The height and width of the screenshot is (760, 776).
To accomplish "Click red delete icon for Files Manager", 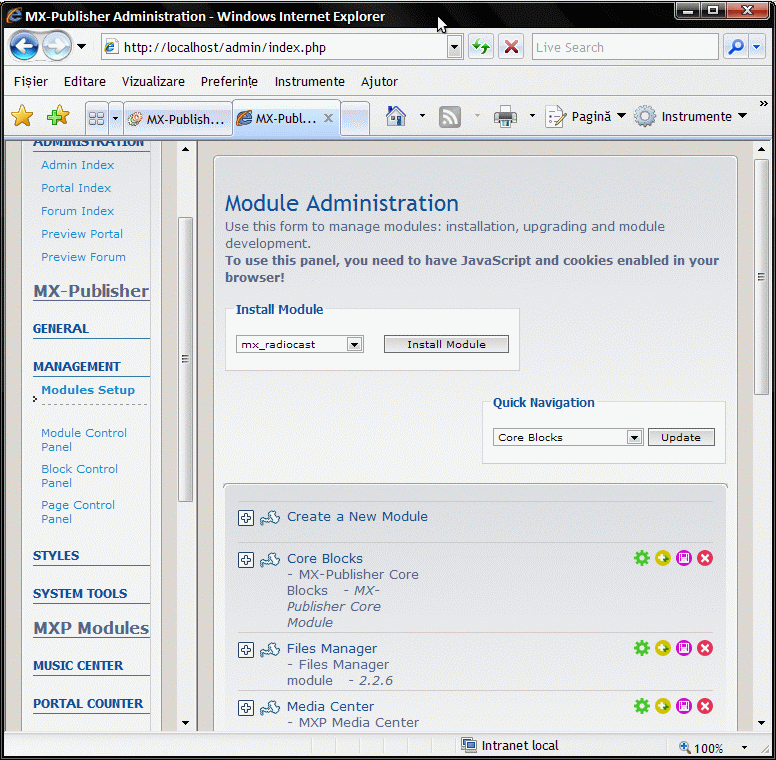I will (705, 648).
